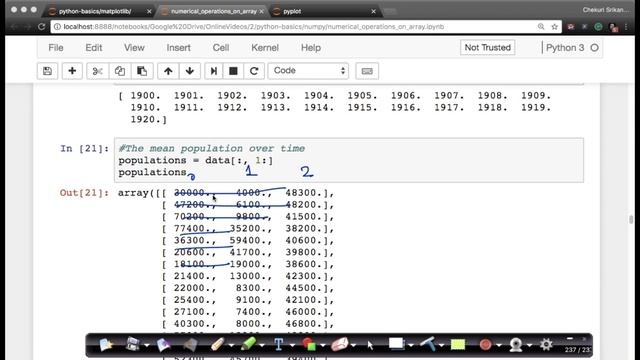Expand shapes tool options arrow

pyautogui.click(x=323, y=346)
